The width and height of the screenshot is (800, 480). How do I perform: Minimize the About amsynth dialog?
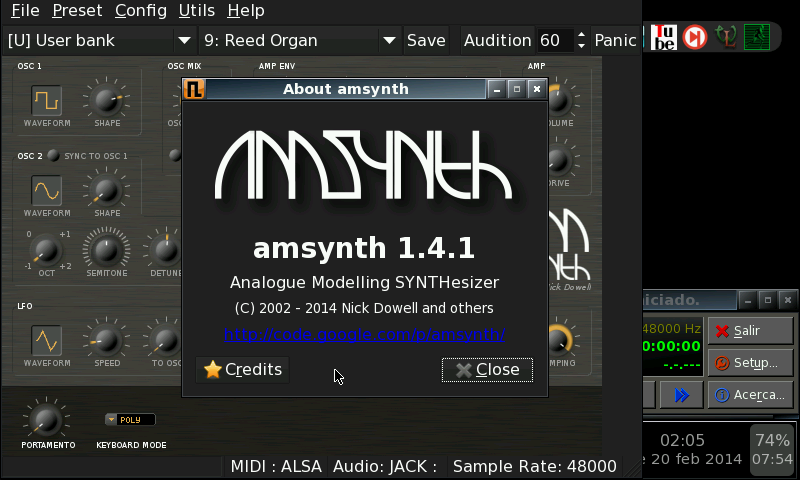(x=496, y=90)
